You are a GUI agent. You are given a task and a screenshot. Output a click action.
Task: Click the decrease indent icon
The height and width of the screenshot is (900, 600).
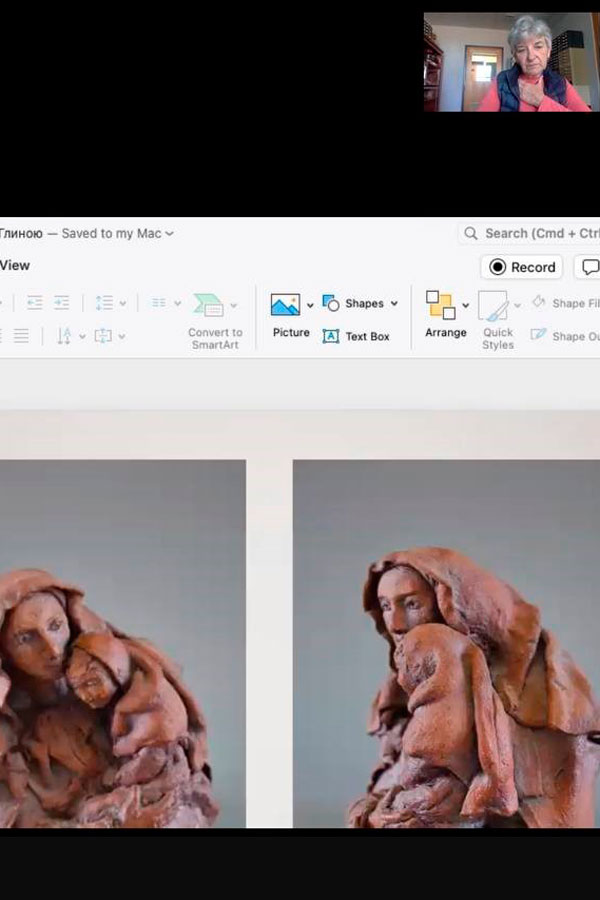tap(34, 302)
